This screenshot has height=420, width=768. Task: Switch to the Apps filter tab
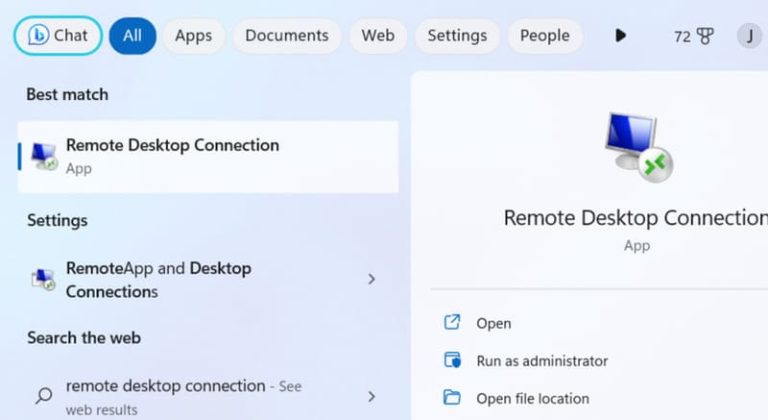tap(193, 36)
